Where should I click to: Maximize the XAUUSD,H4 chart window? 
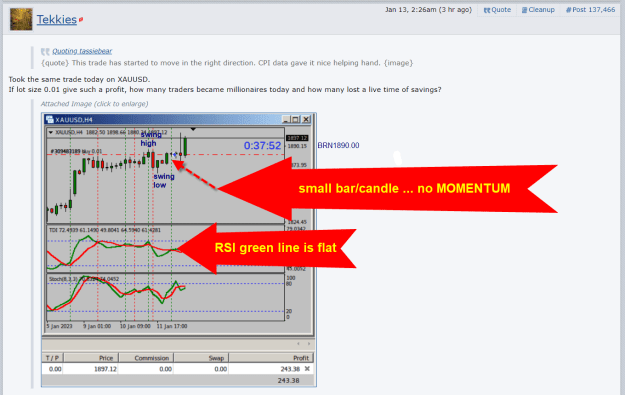(295, 119)
